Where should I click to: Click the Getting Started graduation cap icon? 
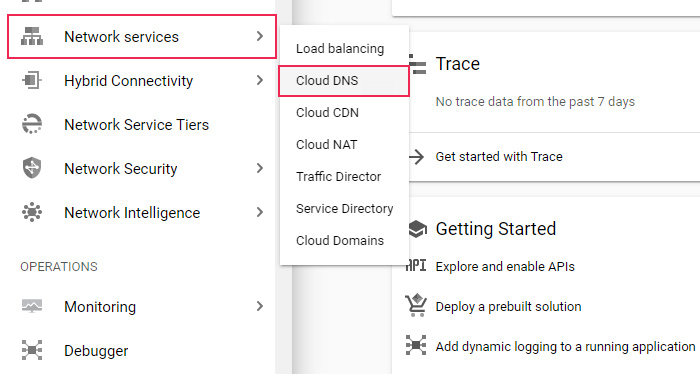pos(417,229)
